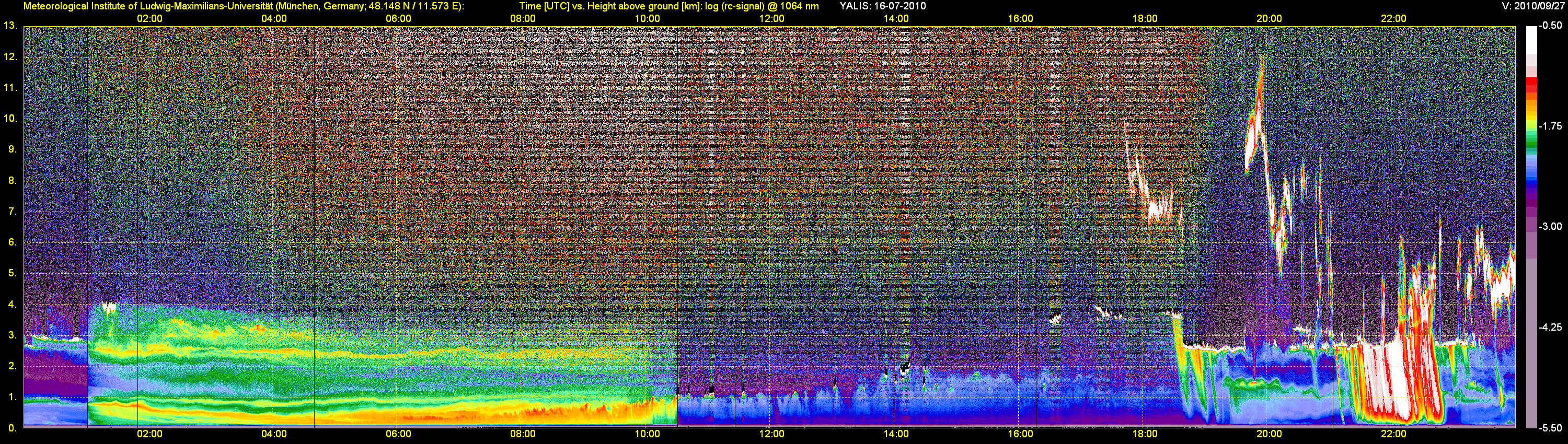This screenshot has height=444, width=1568.
Task: Pick '16:00' on the bottom time axis
Action: pos(1020,434)
